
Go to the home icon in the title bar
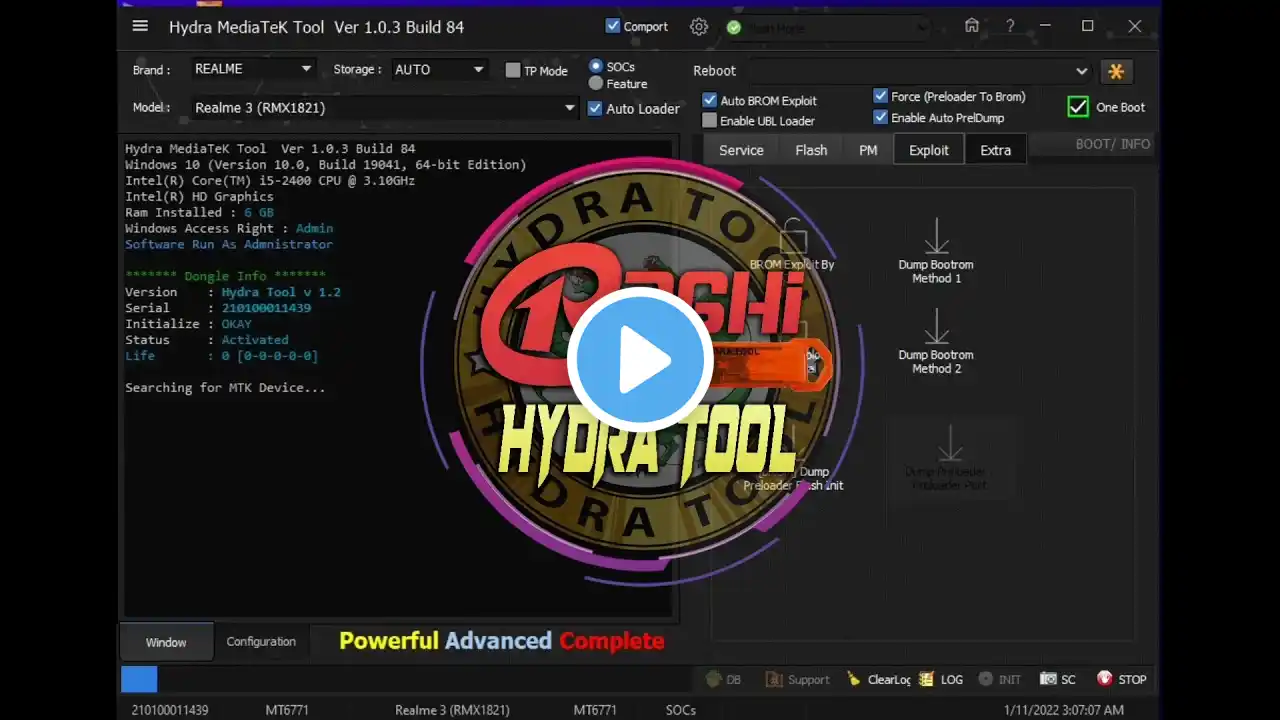pyautogui.click(x=972, y=26)
